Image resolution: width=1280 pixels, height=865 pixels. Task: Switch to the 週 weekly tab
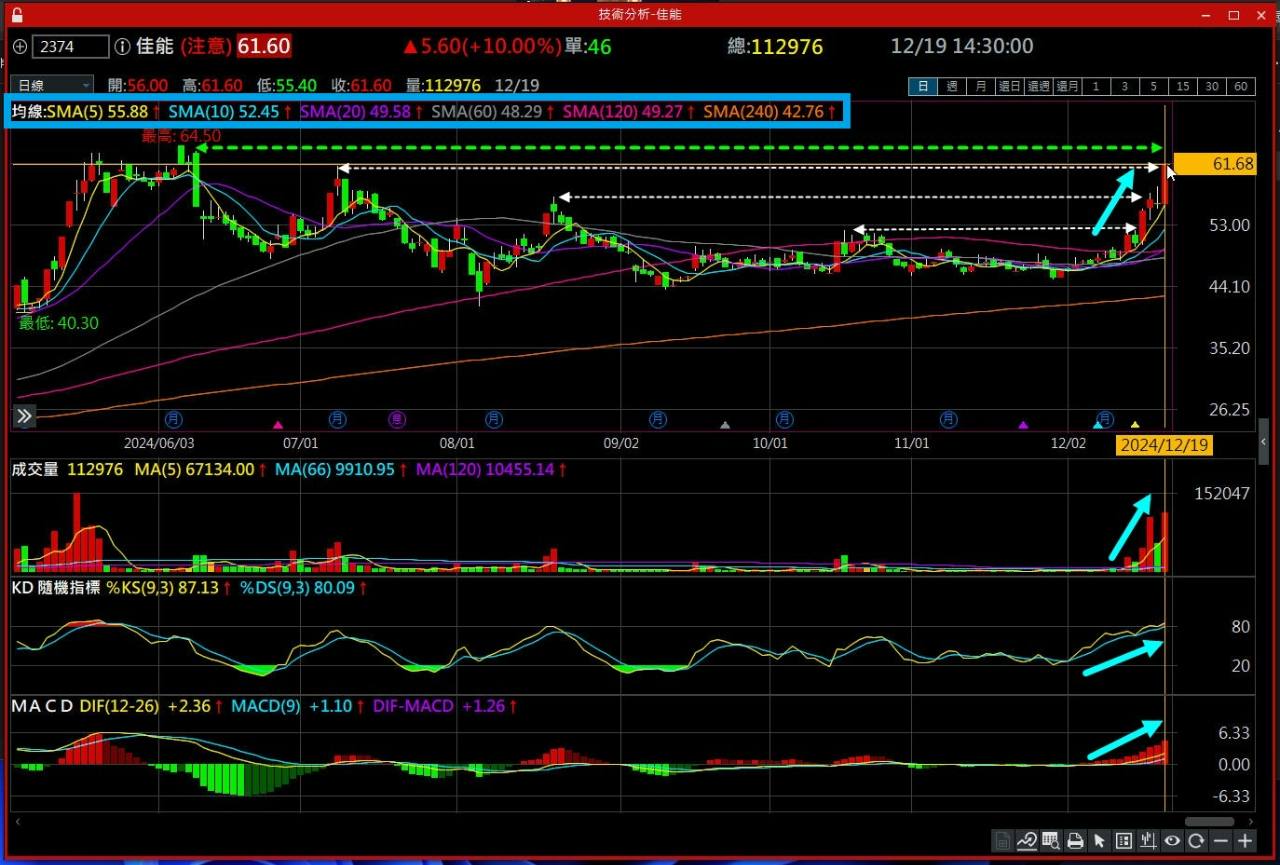tap(952, 87)
